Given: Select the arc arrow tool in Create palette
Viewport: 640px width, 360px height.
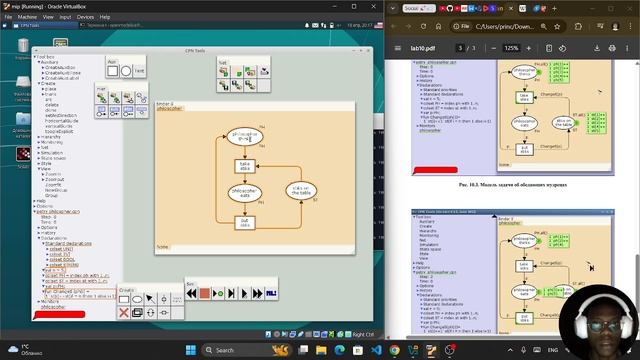Looking at the screenshot, I should click(x=150, y=300).
